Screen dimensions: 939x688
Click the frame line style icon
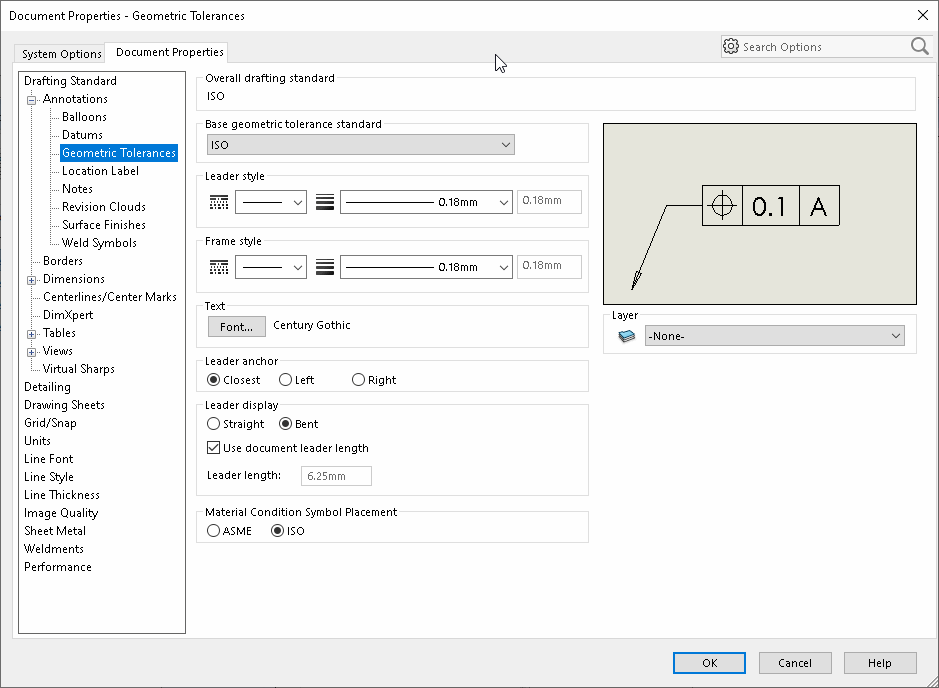pyautogui.click(x=219, y=267)
